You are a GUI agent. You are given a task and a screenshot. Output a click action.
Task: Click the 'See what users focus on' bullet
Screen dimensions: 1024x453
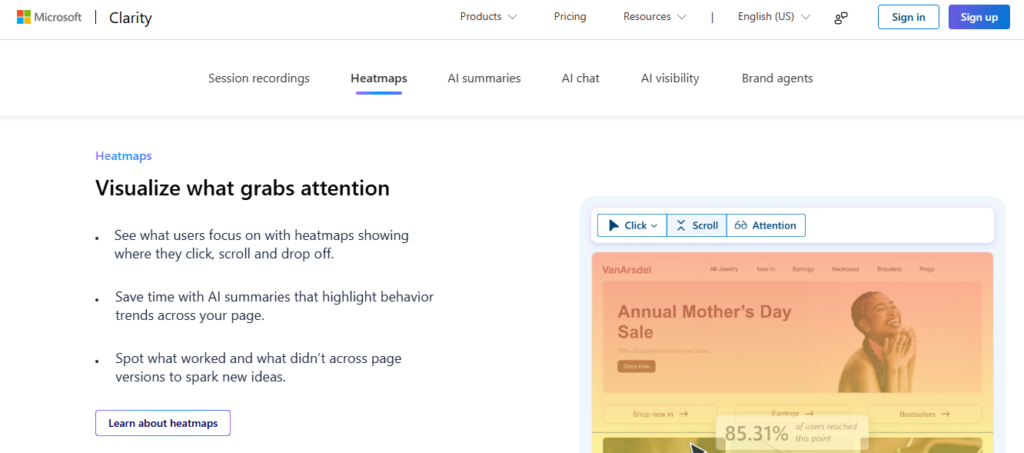tap(262, 244)
